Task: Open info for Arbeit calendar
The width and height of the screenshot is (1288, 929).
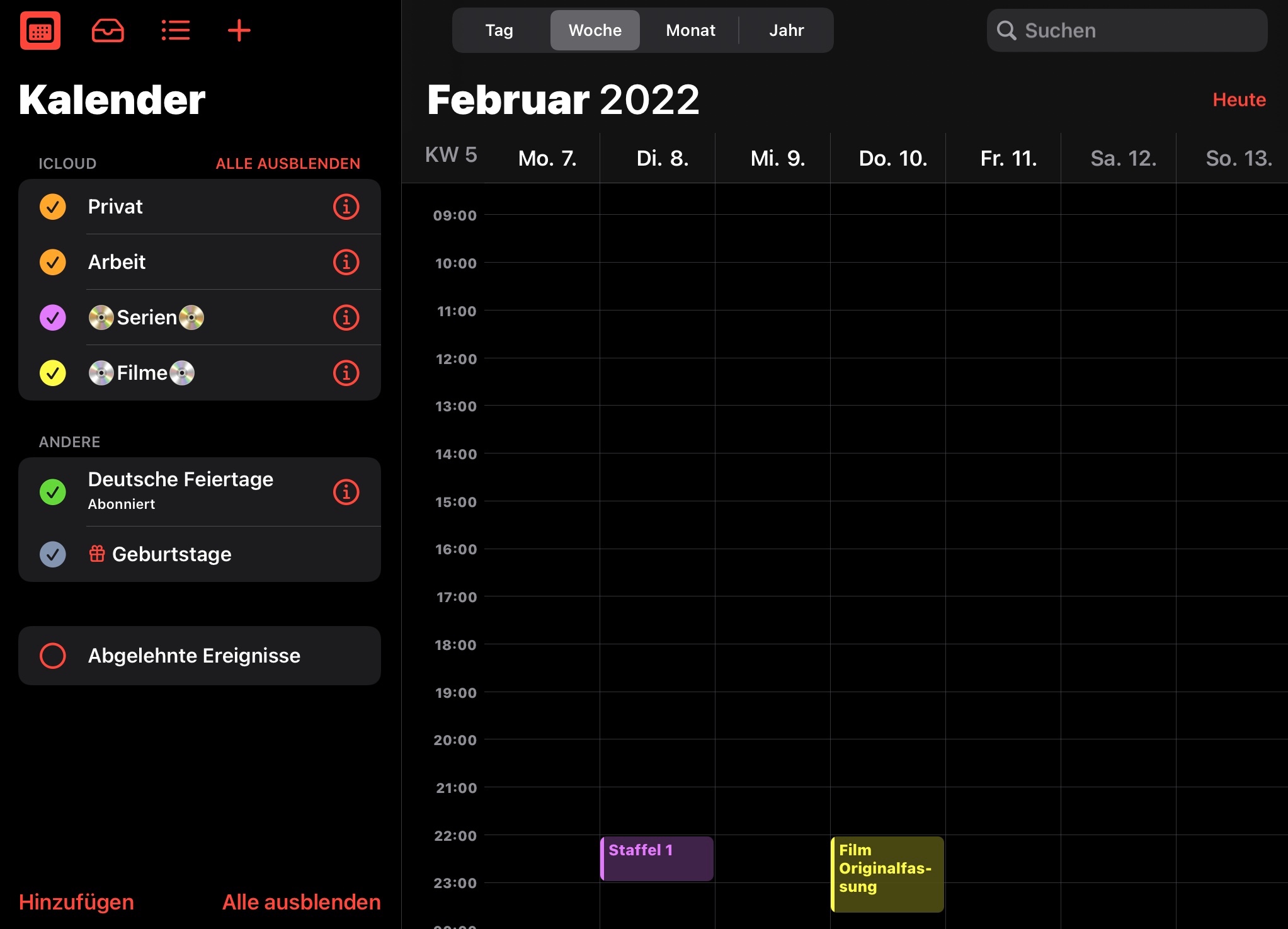Action: click(x=346, y=262)
